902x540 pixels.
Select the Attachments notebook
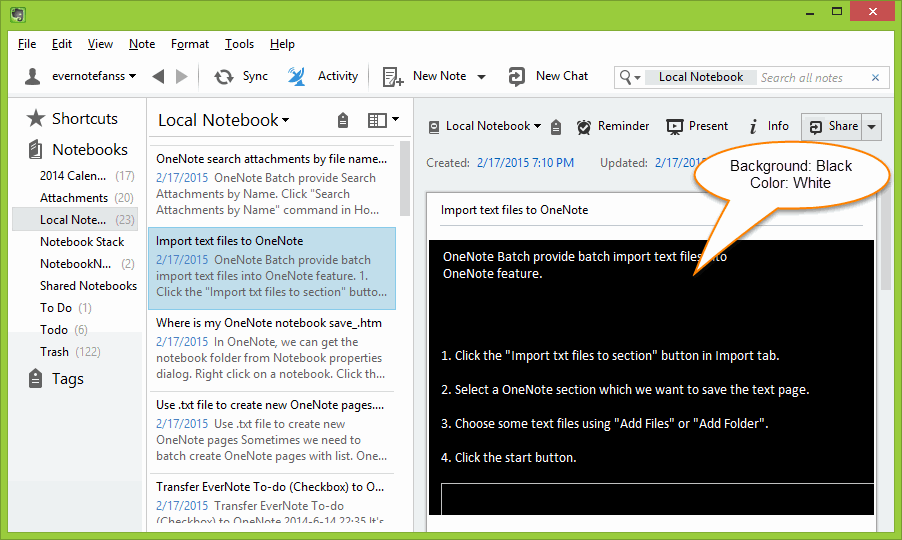coord(75,198)
